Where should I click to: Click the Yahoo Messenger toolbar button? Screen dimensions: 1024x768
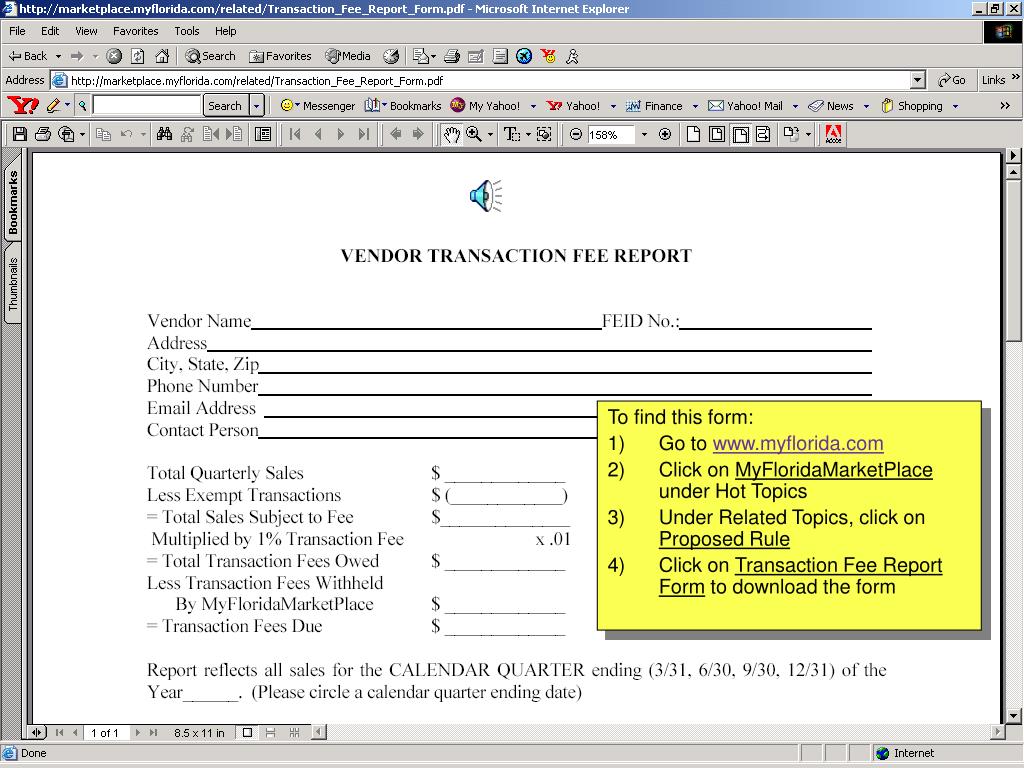[x=318, y=106]
